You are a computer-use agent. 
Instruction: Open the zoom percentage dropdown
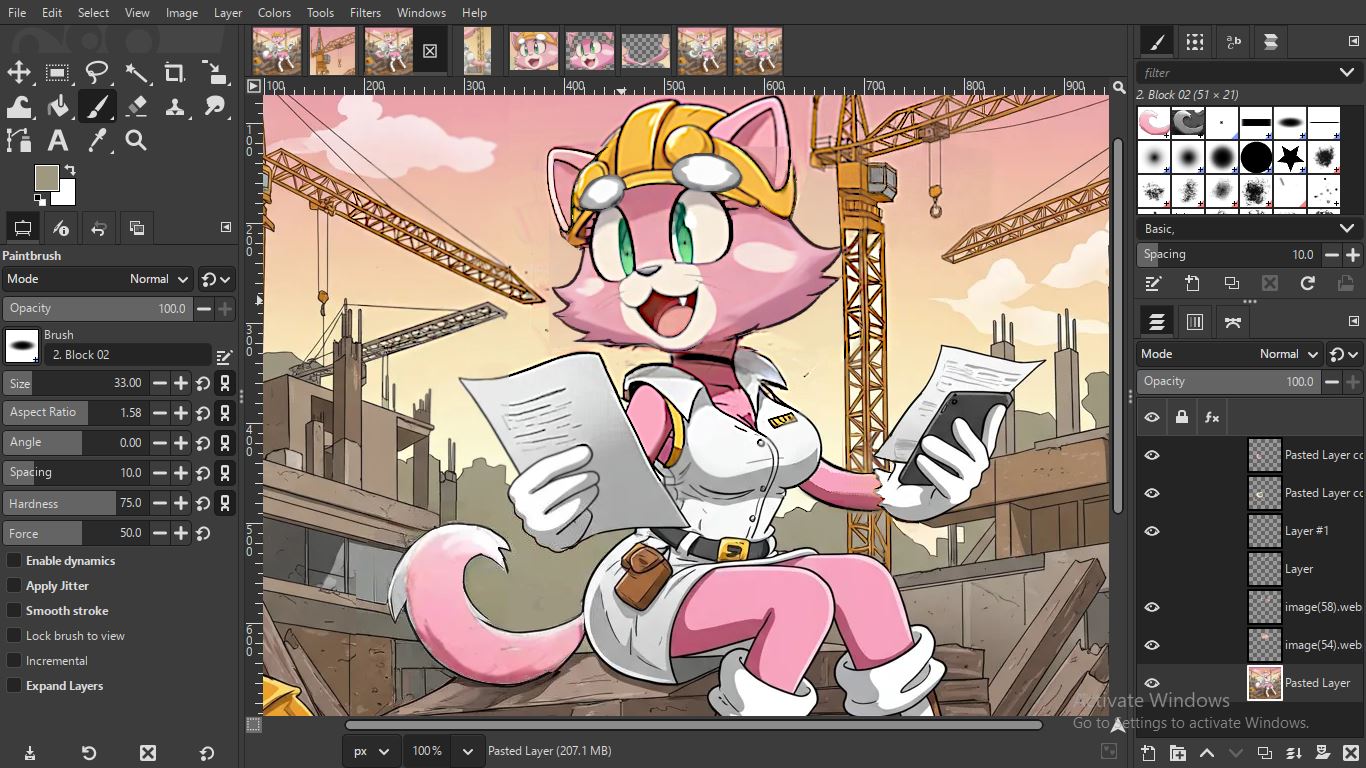tap(467, 751)
